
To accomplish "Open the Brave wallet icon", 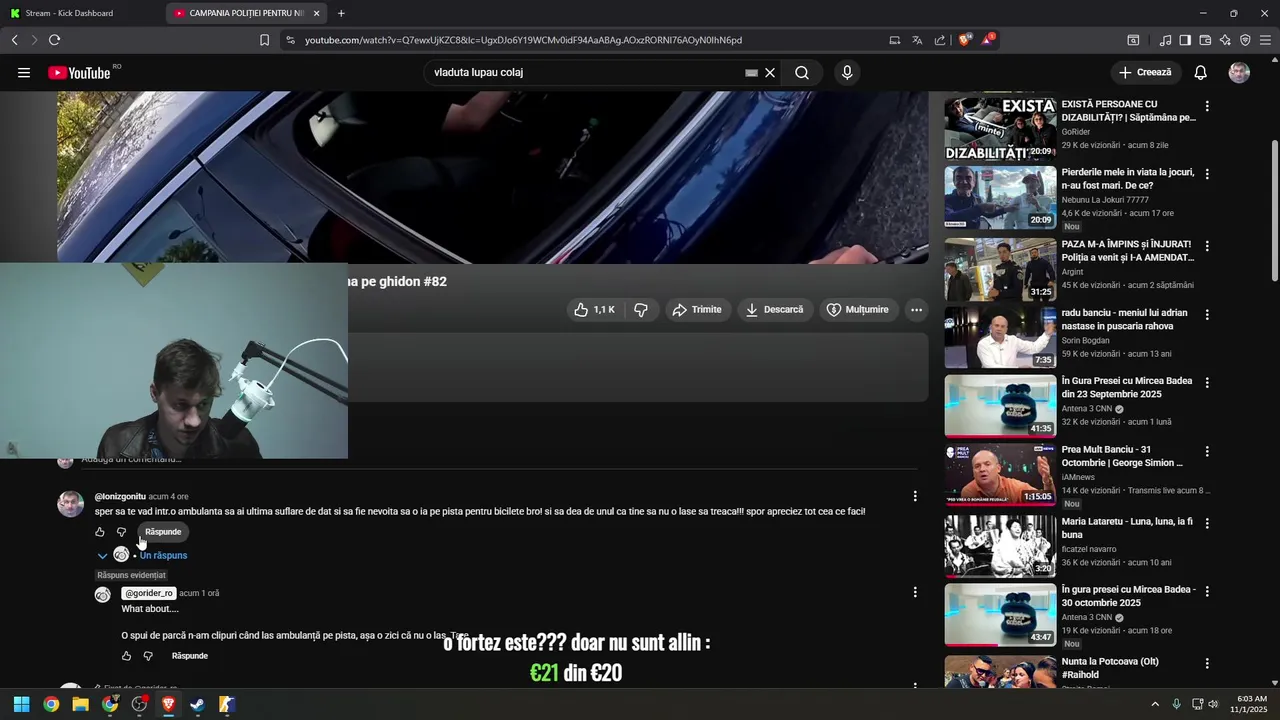I will pyautogui.click(x=1205, y=40).
